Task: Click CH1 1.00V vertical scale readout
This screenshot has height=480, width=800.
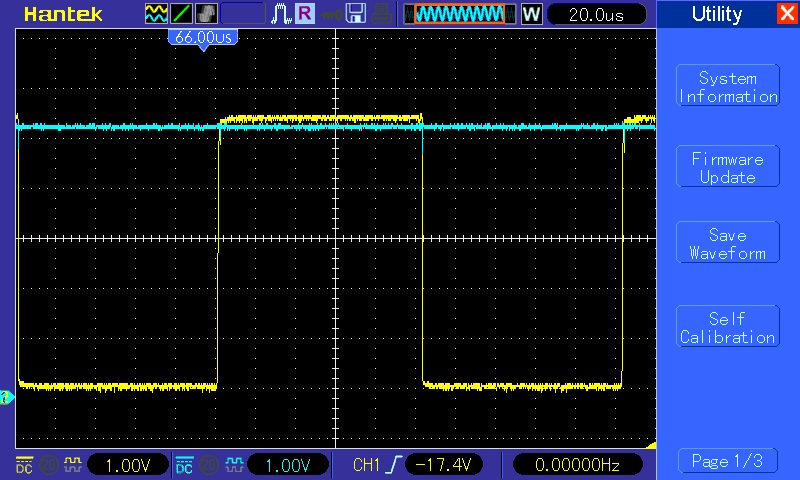Action: [127, 465]
